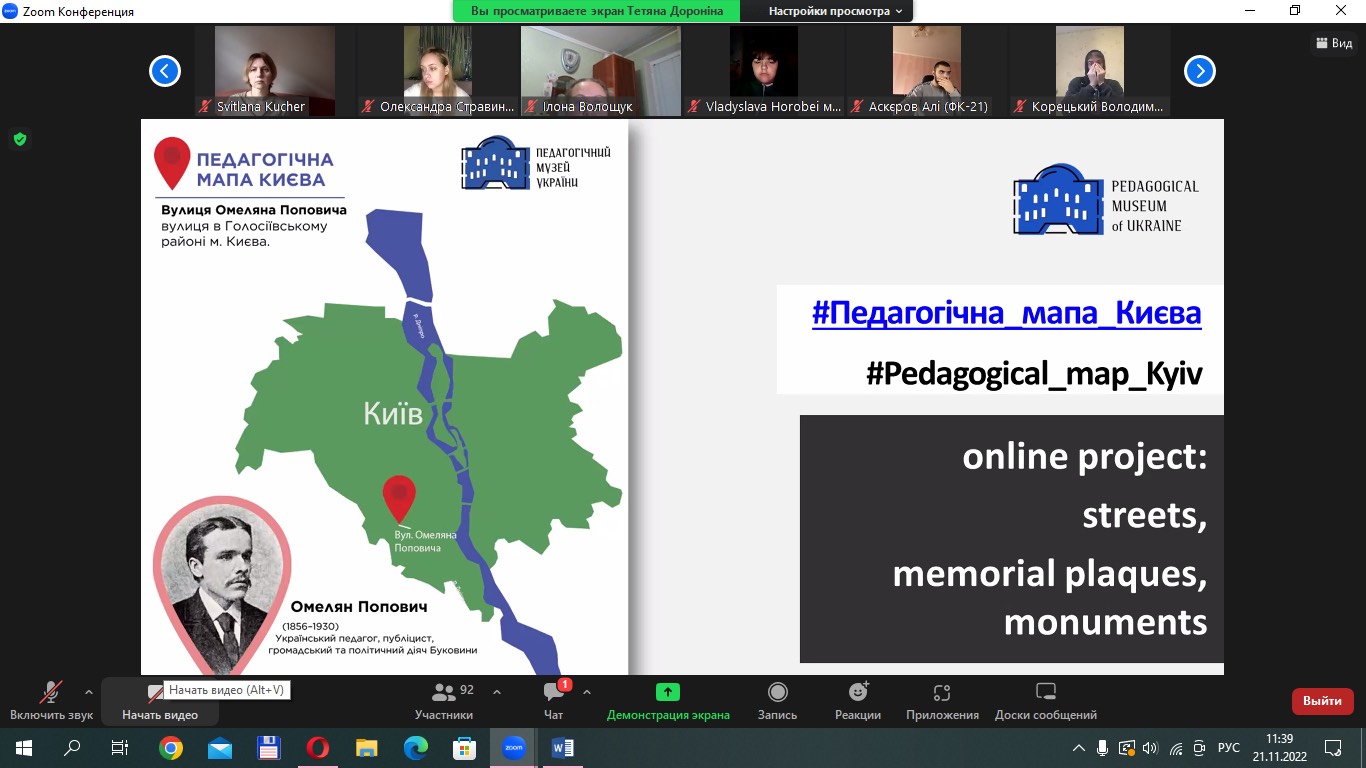
Task: Open Word from the Windows taskbar
Action: click(x=562, y=748)
